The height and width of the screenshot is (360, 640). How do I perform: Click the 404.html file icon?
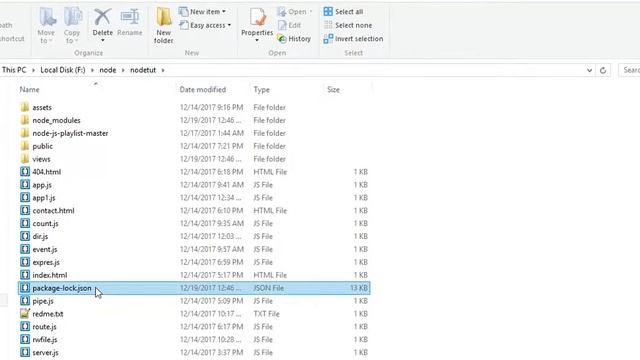coord(25,172)
